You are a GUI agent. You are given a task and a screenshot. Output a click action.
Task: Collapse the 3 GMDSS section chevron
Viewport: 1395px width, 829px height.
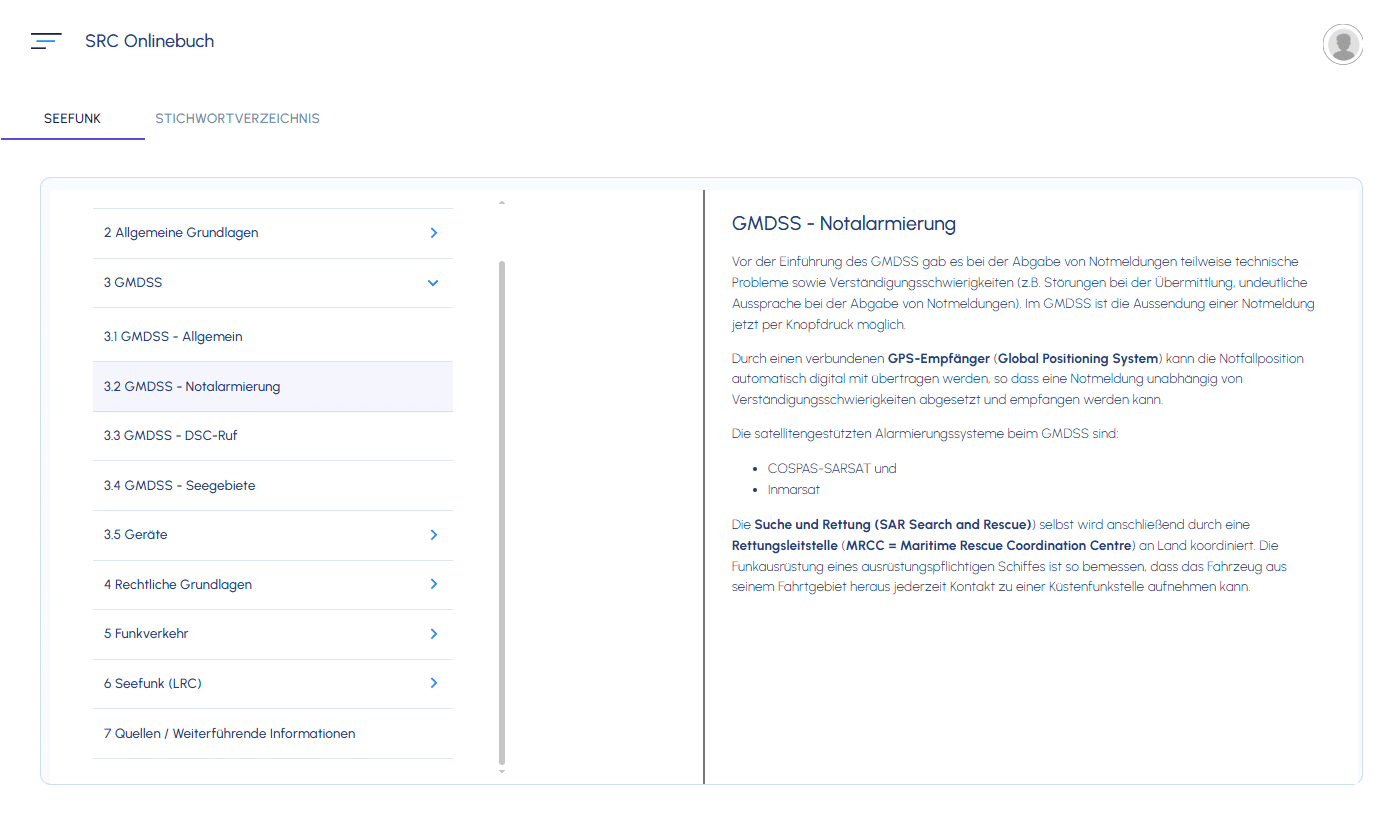(x=433, y=283)
